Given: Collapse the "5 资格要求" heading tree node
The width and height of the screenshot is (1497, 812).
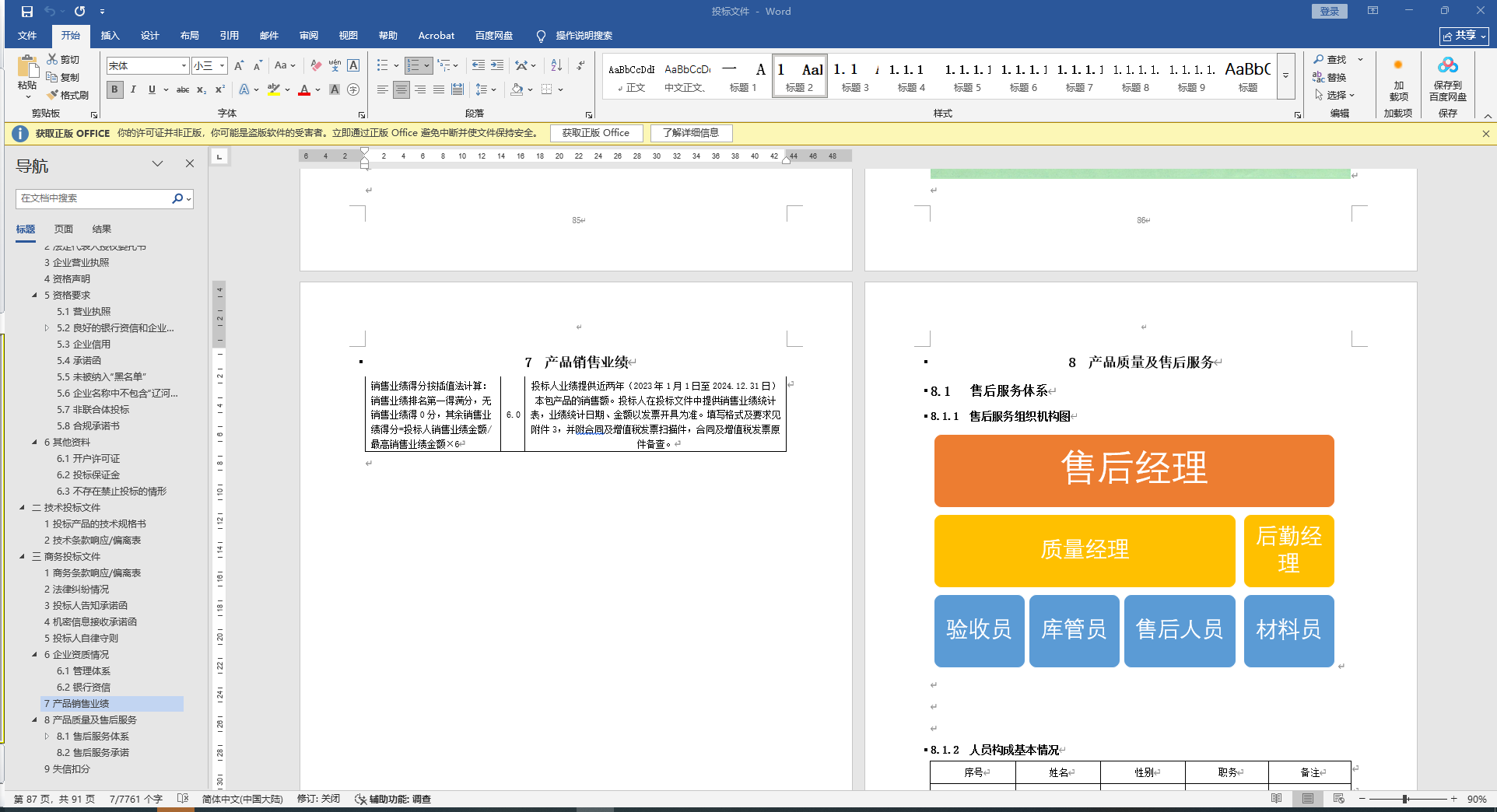Looking at the screenshot, I should coord(34,296).
